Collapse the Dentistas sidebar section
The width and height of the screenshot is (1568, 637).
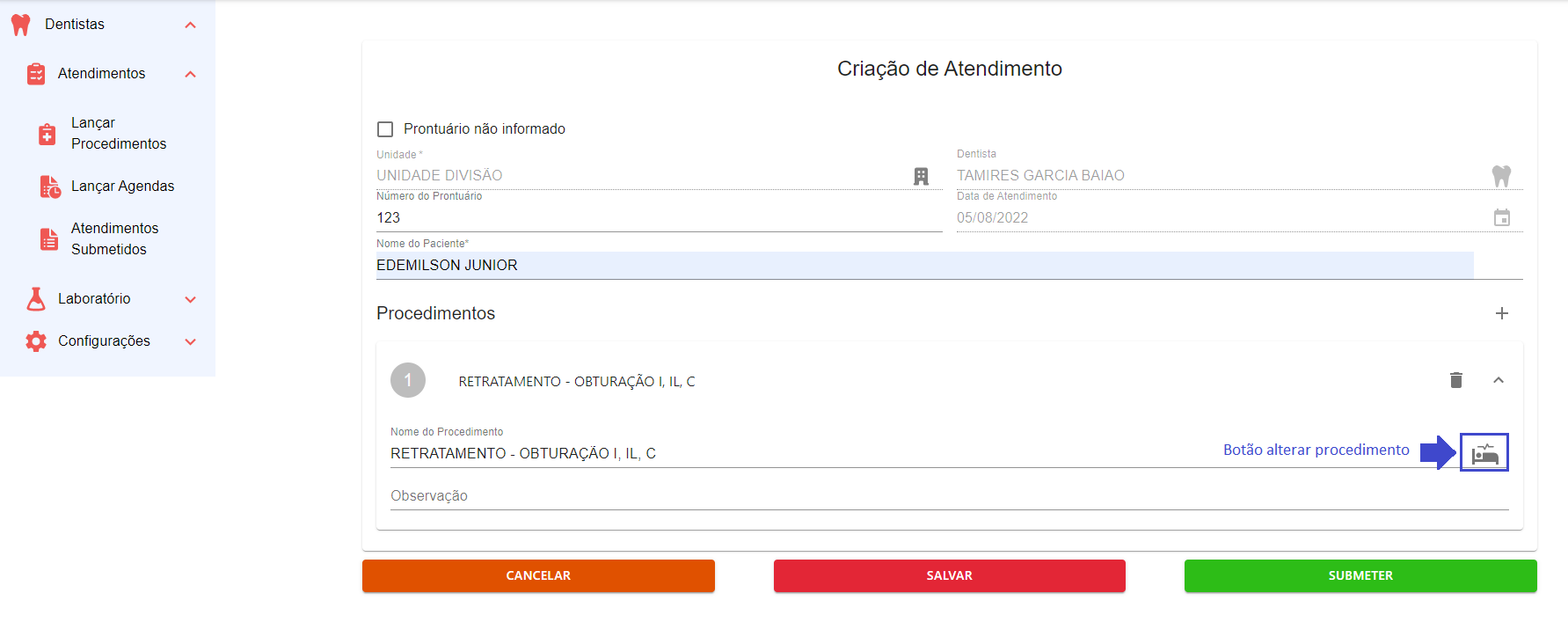point(190,25)
